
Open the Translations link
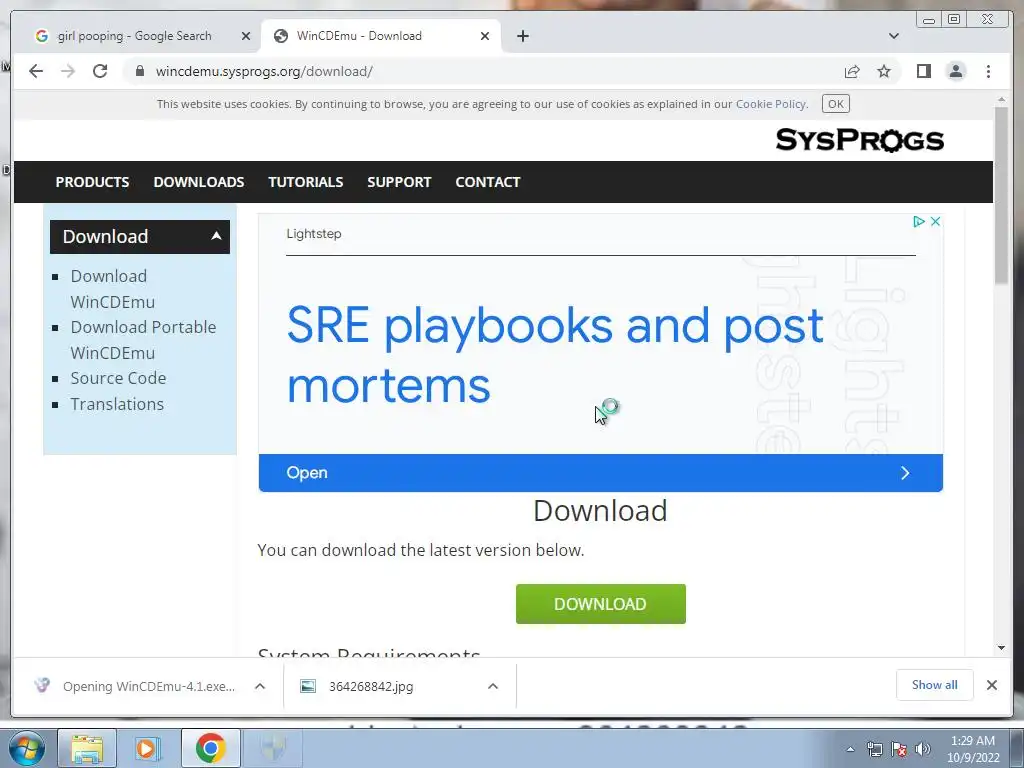(117, 404)
